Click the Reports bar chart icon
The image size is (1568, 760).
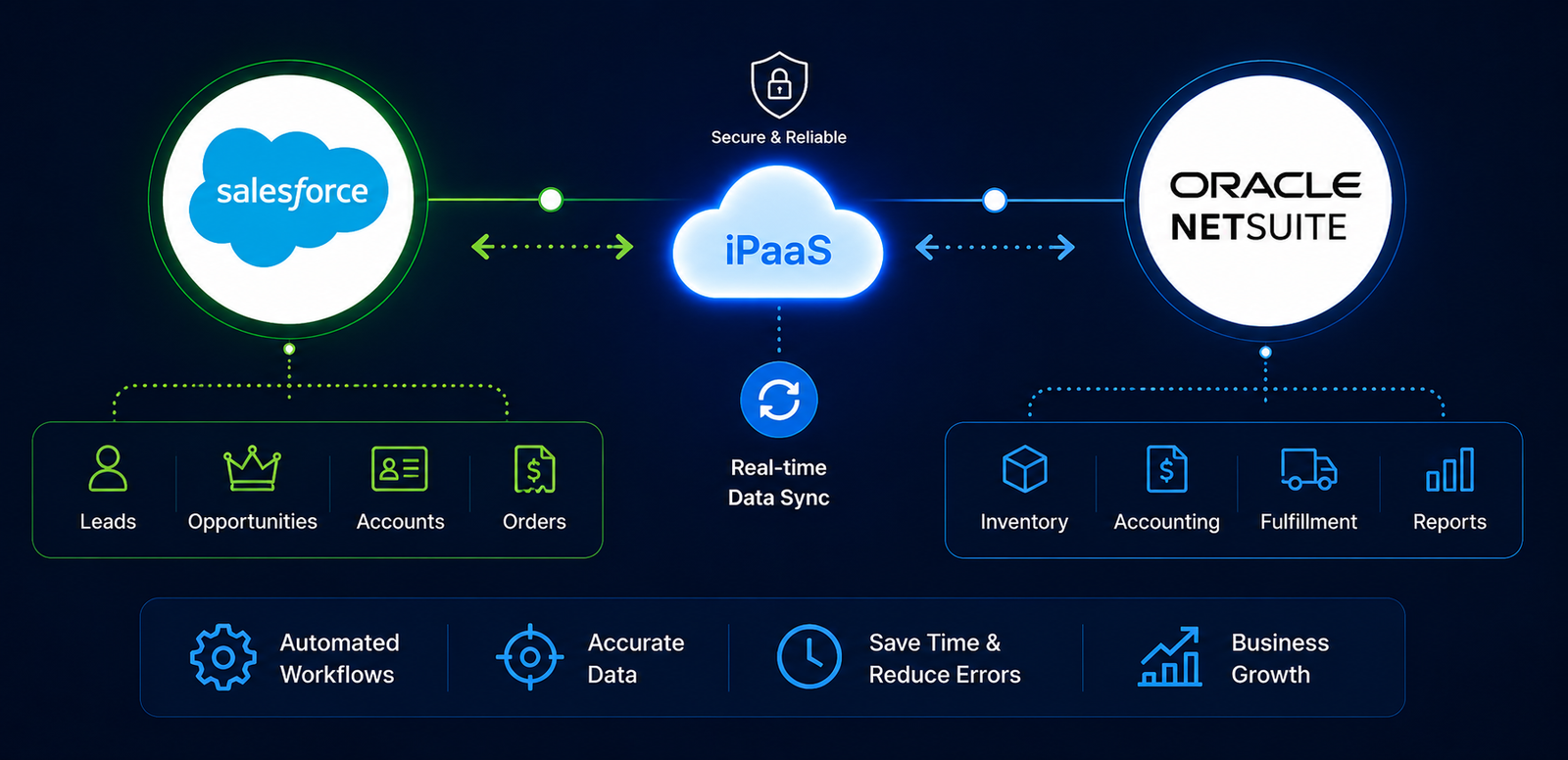tap(1449, 469)
